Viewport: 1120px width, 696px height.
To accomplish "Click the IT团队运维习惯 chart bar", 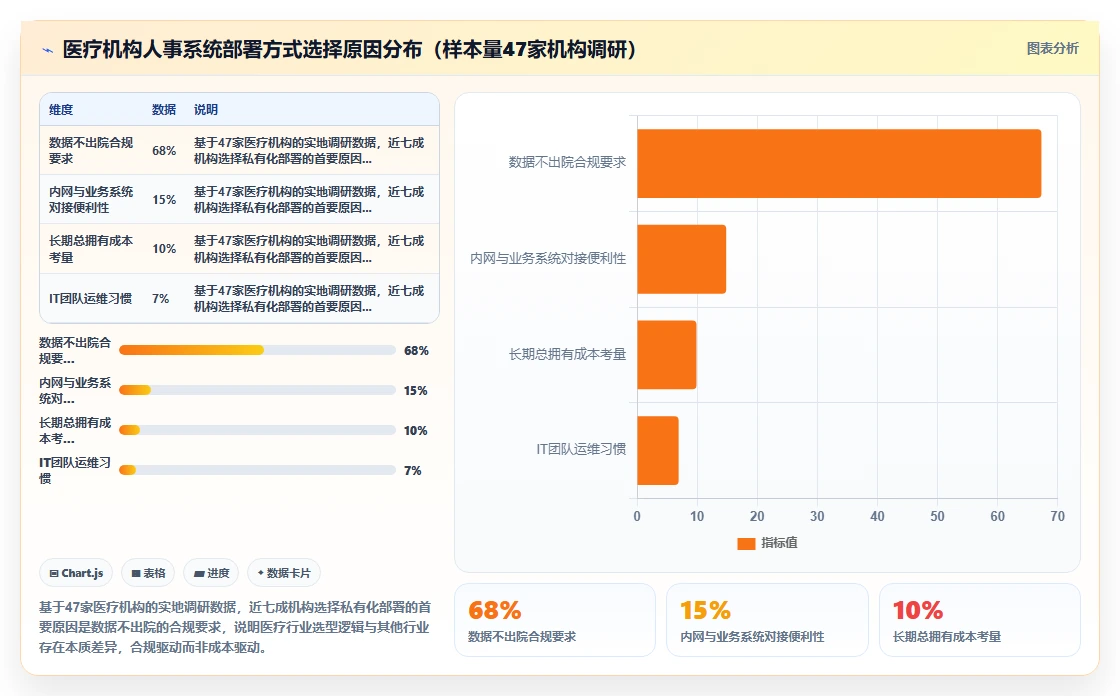I will click(x=658, y=450).
